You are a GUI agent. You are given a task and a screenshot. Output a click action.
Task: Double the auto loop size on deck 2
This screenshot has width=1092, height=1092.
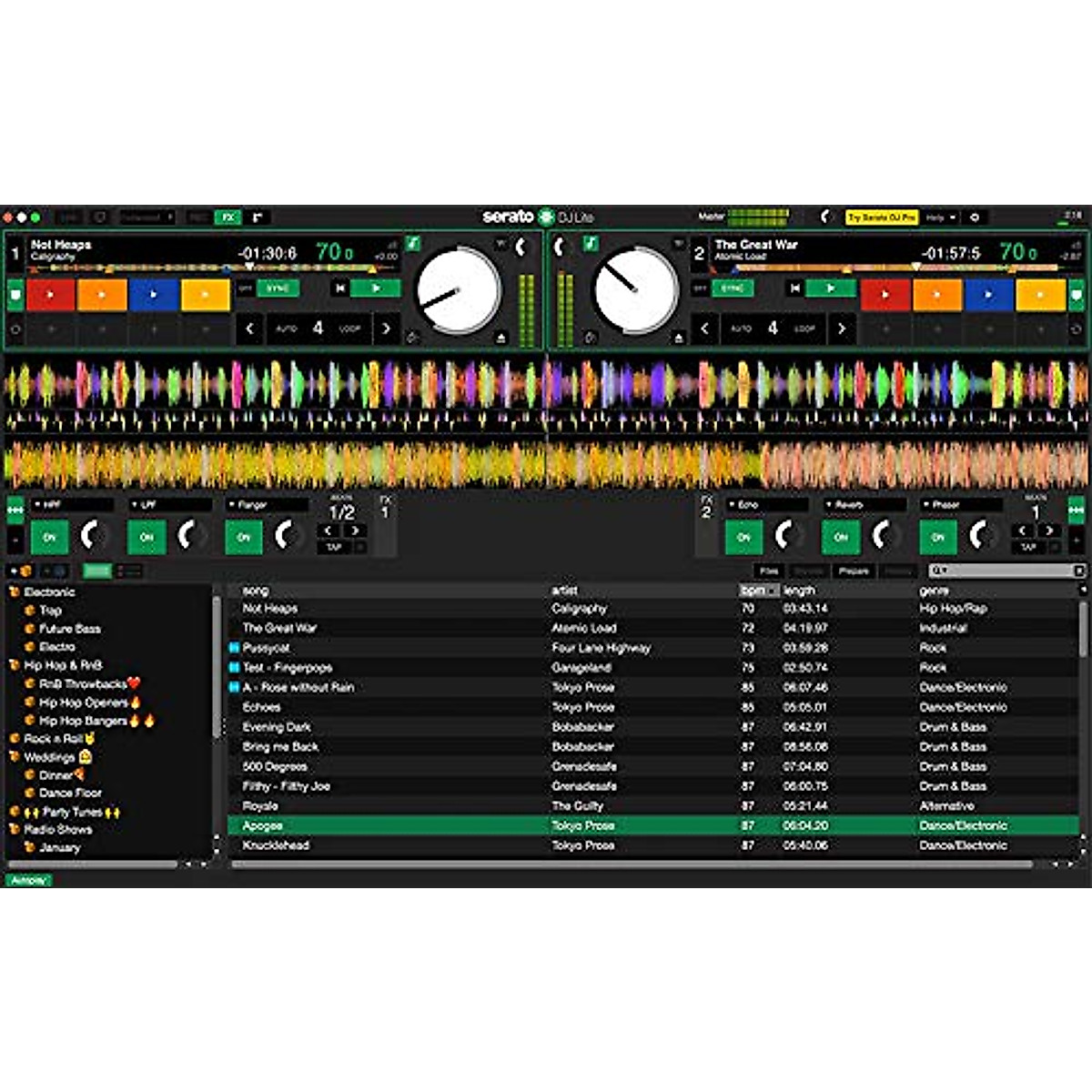(x=841, y=329)
